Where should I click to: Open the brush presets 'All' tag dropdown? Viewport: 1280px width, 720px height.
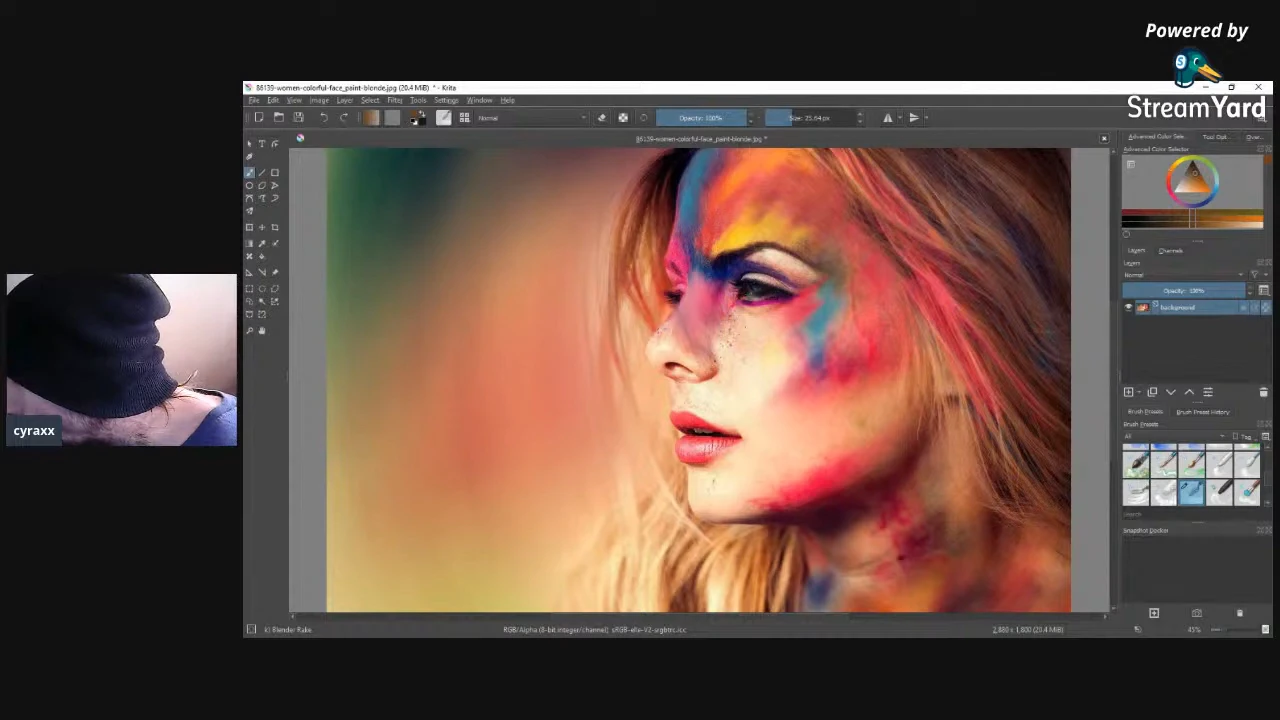(x=1174, y=437)
